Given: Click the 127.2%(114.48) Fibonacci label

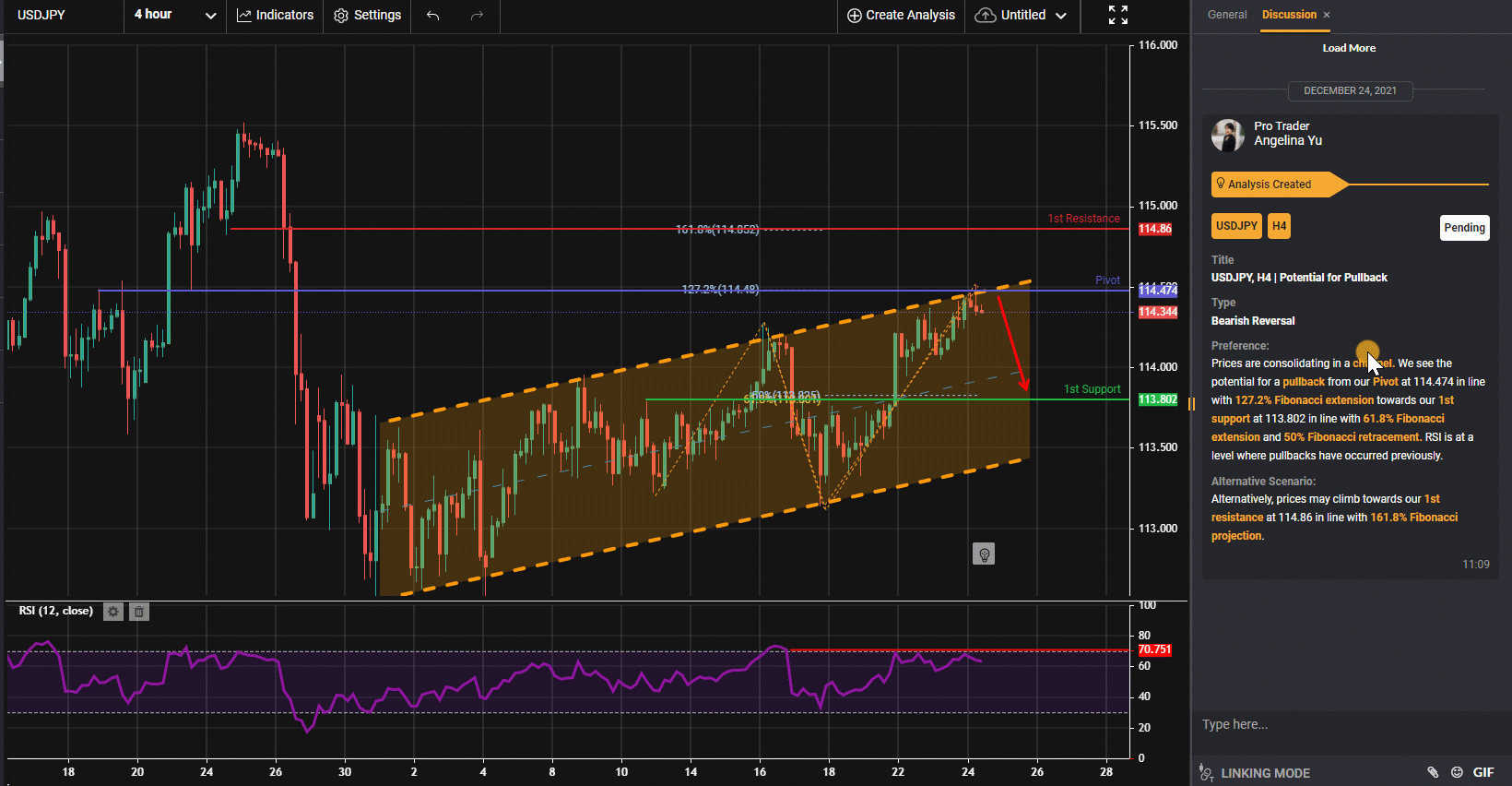Looking at the screenshot, I should [x=720, y=290].
